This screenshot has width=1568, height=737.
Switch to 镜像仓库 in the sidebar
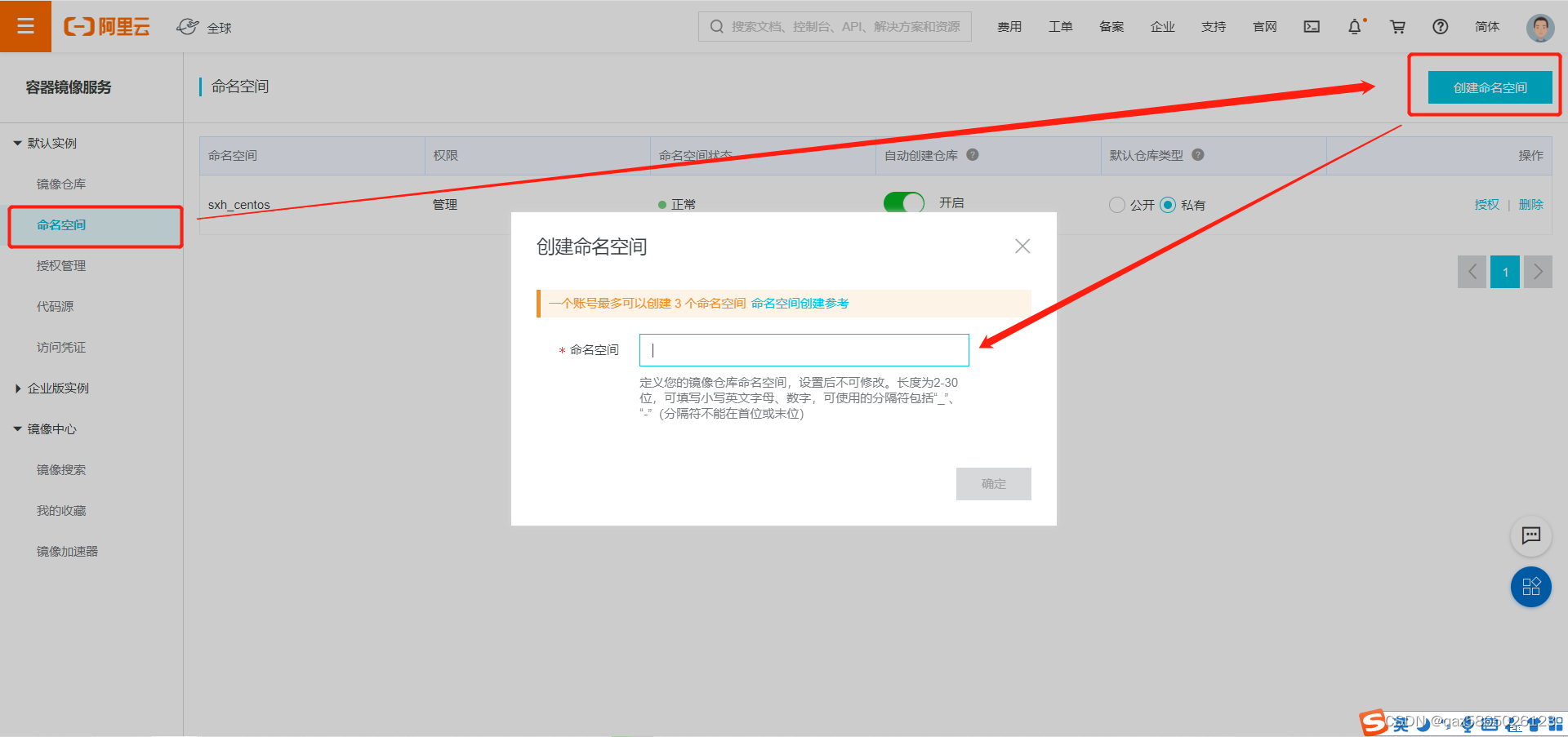click(x=60, y=184)
